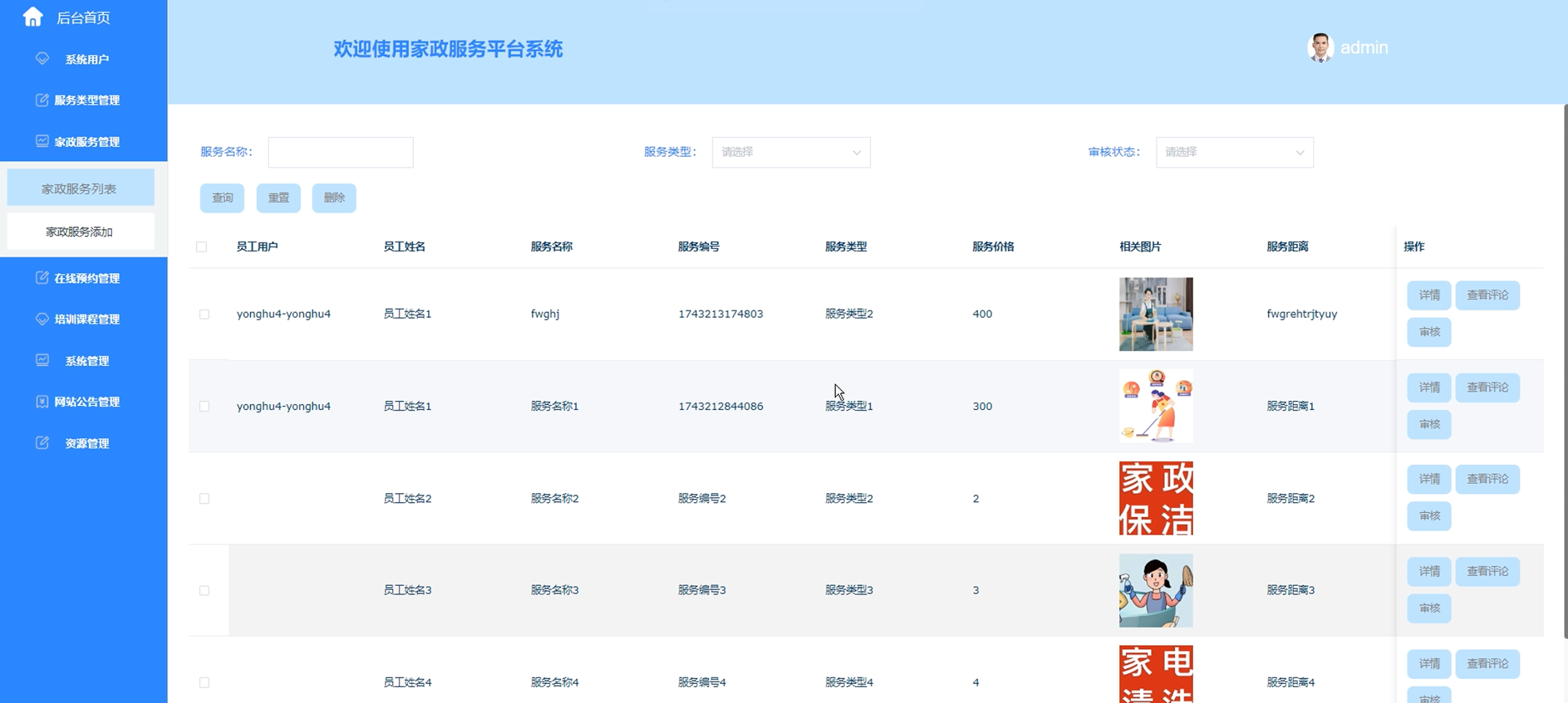点击服务名称输入框
Screen dimensions: 1568x703
click(x=341, y=152)
